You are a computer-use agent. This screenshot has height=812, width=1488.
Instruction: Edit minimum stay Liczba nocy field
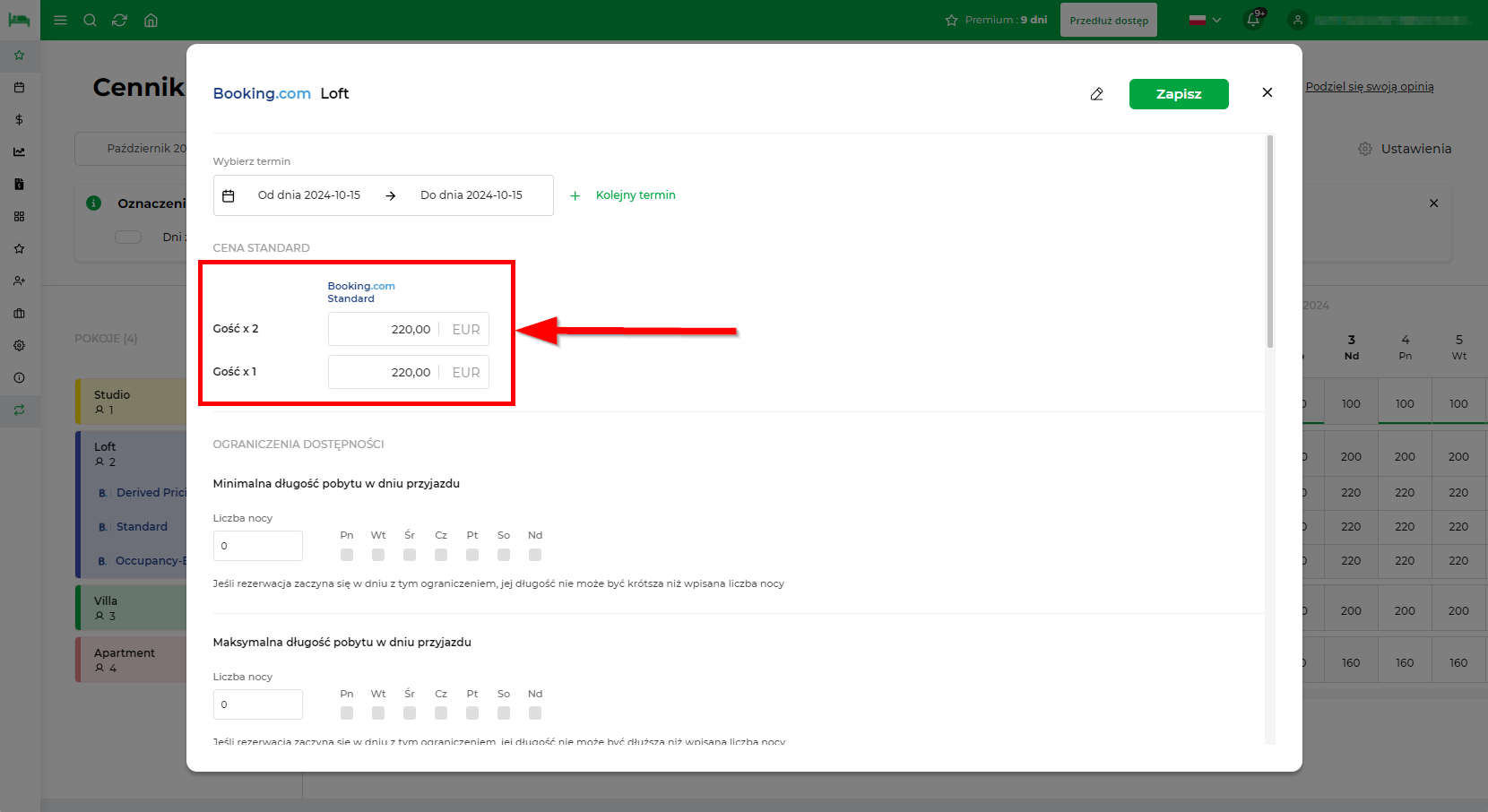coord(258,546)
